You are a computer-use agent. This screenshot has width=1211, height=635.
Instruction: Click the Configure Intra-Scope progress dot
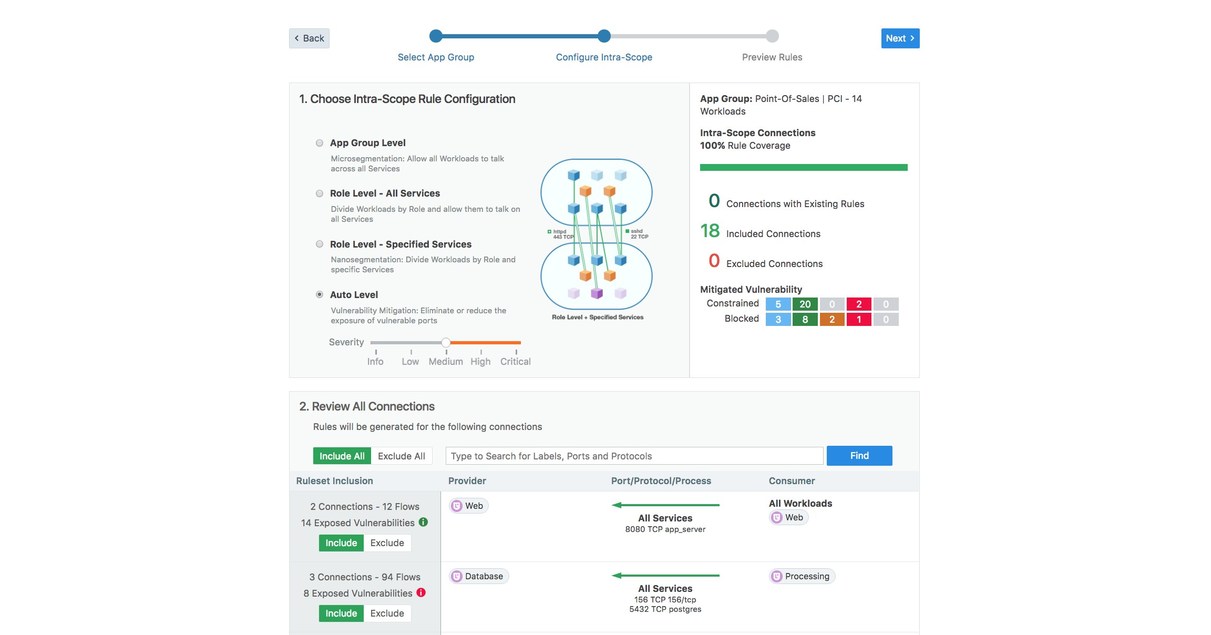click(603, 35)
